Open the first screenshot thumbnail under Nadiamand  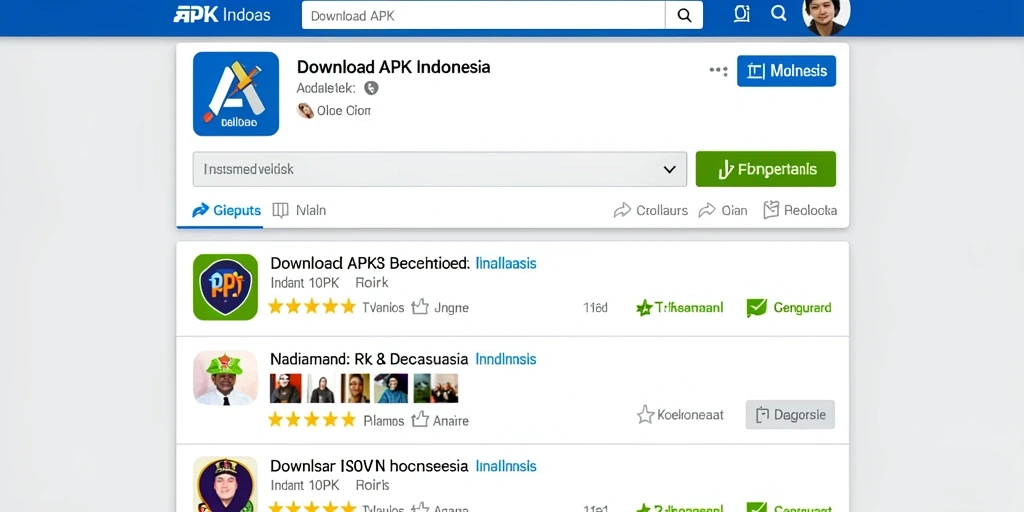tap(285, 388)
